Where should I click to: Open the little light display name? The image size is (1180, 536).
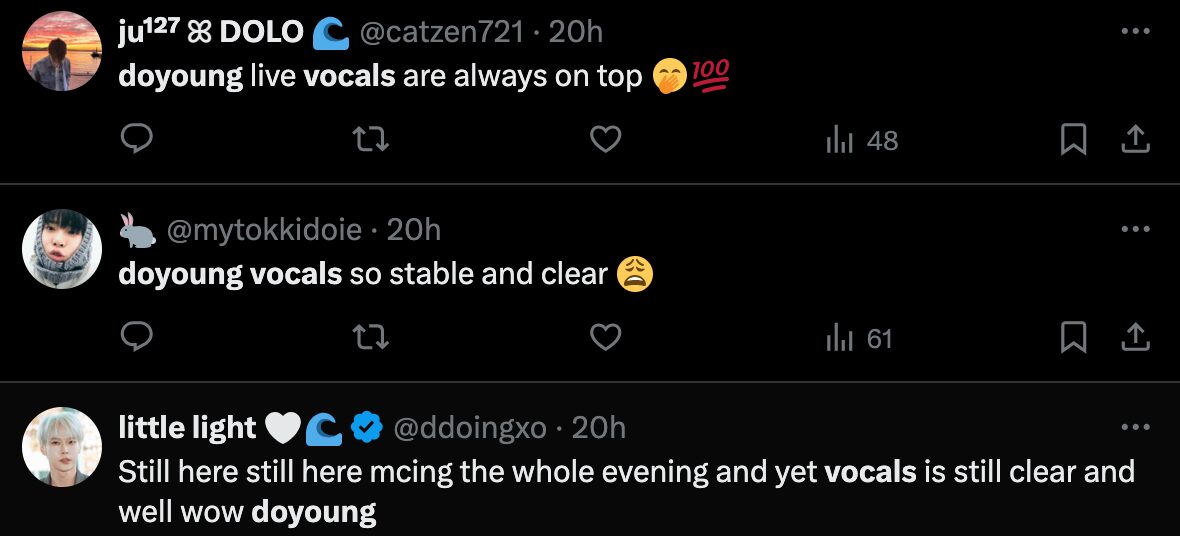(187, 428)
